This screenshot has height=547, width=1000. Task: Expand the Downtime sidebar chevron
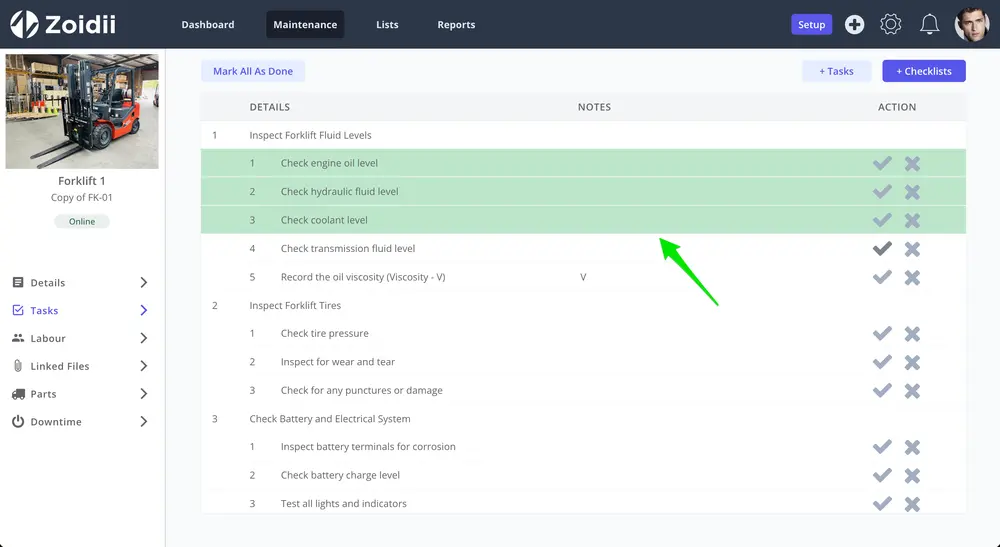pyautogui.click(x=143, y=421)
